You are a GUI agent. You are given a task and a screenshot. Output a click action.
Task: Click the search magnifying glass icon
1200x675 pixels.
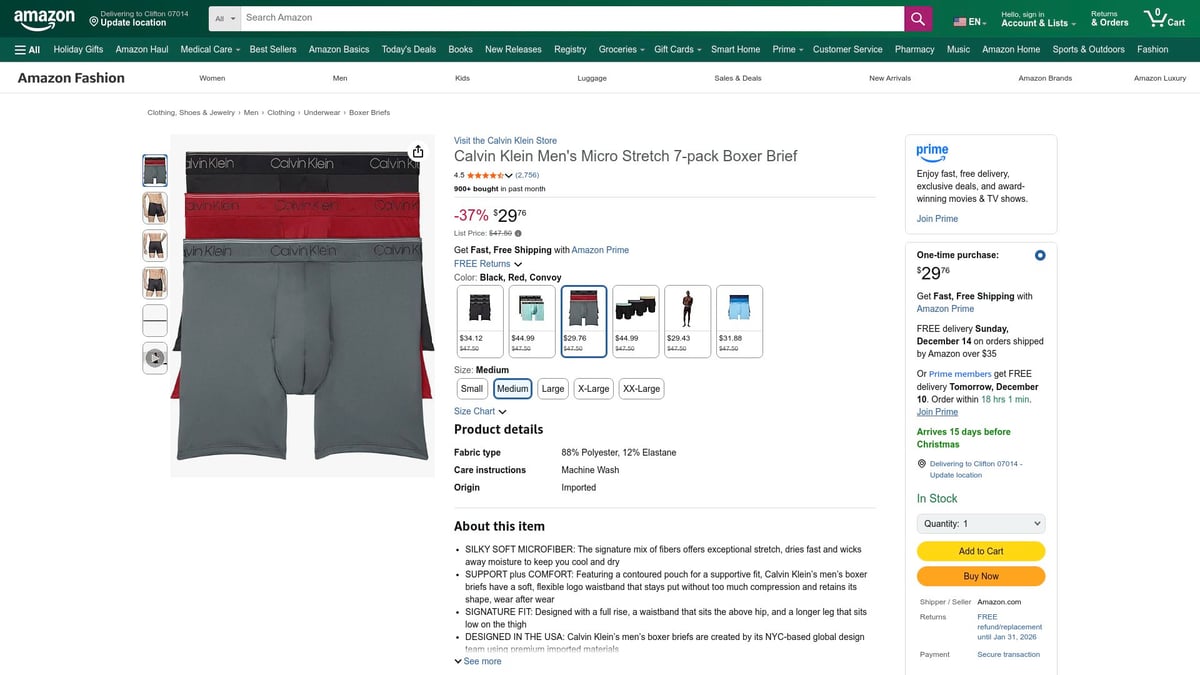[x=917, y=18]
